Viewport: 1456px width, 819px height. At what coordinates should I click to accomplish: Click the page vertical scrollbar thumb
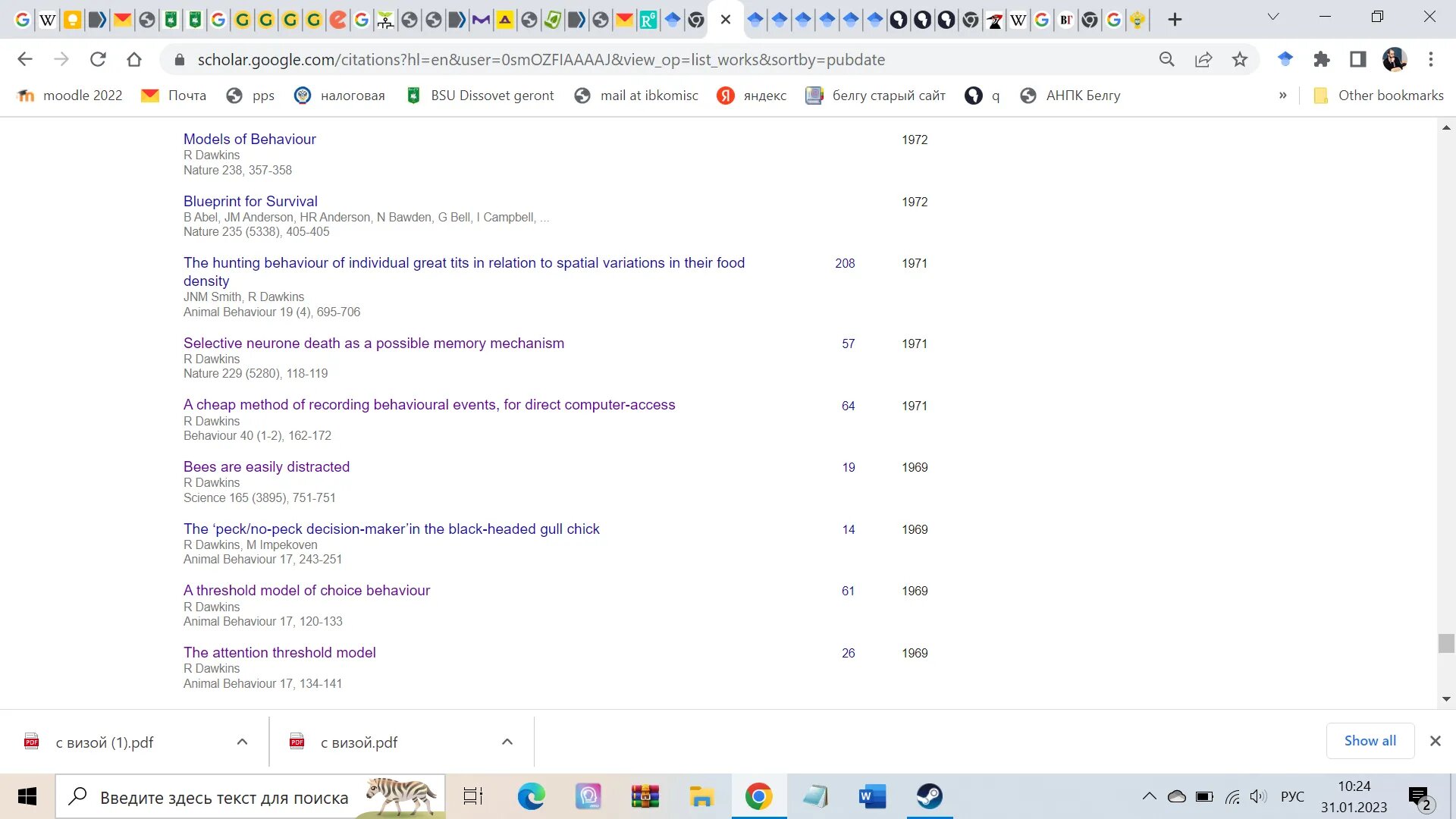(1446, 643)
